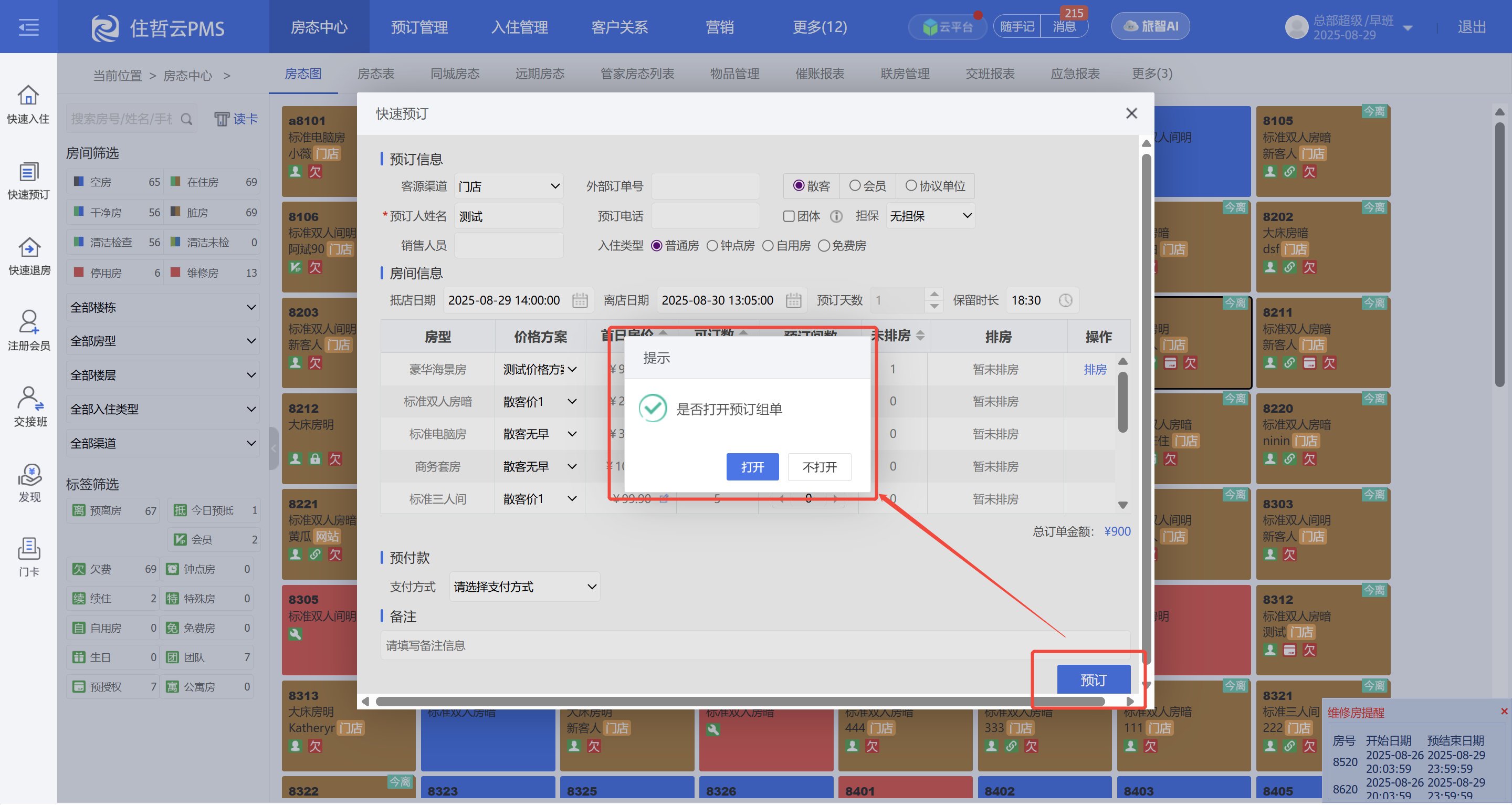Open 交接班 sidebar icon
The image size is (1512, 805).
coord(30,407)
